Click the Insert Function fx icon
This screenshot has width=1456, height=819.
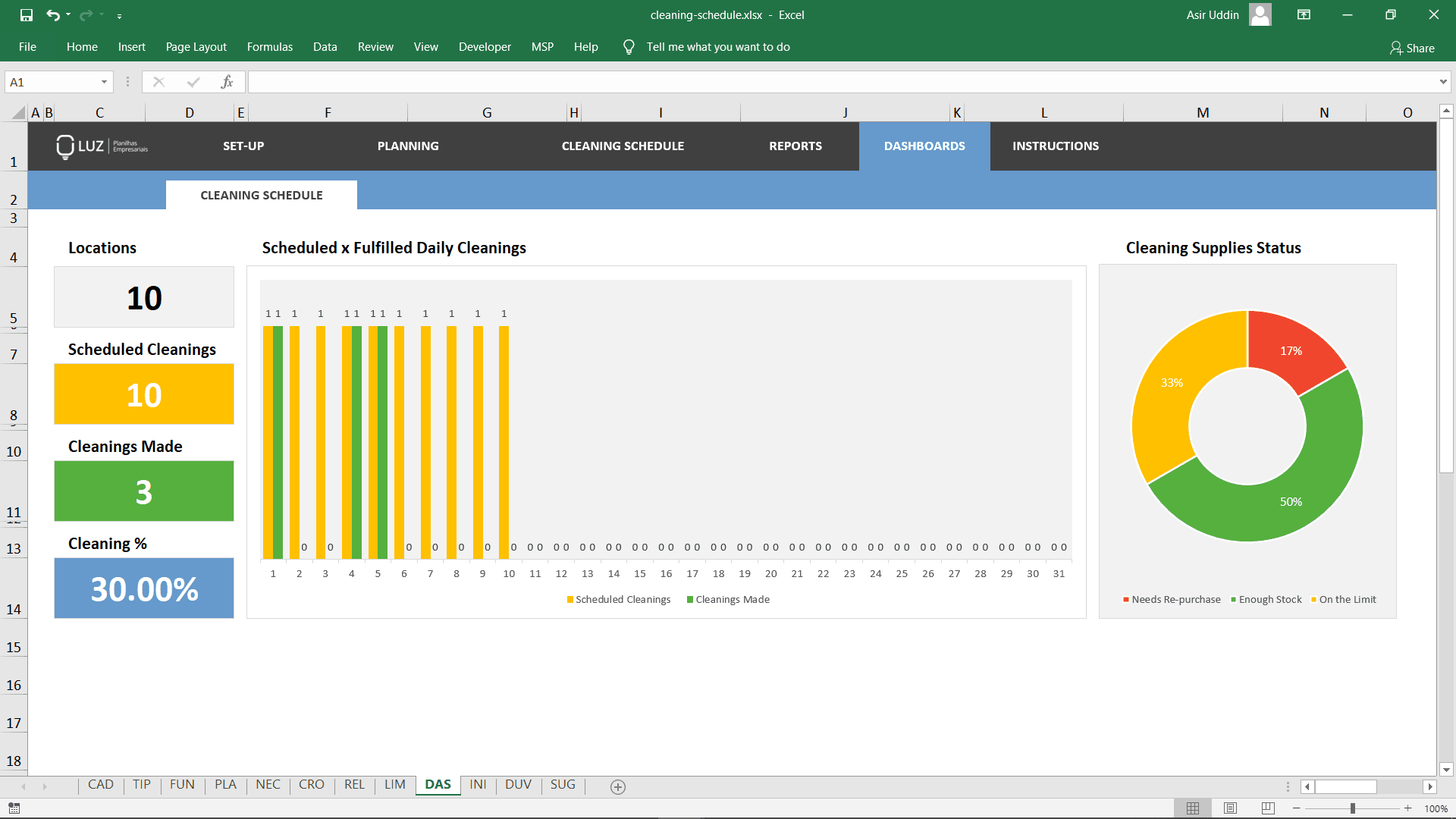[x=226, y=82]
